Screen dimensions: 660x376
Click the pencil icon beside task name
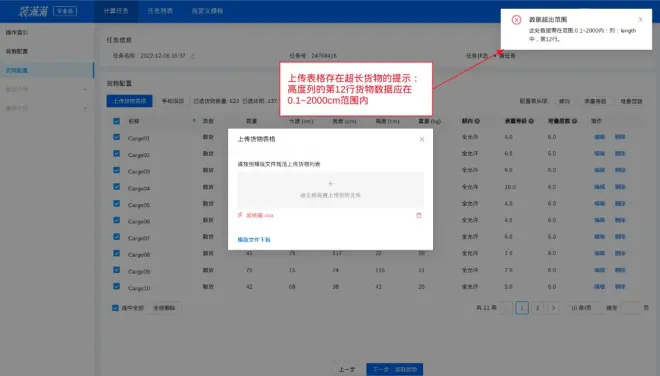193,56
